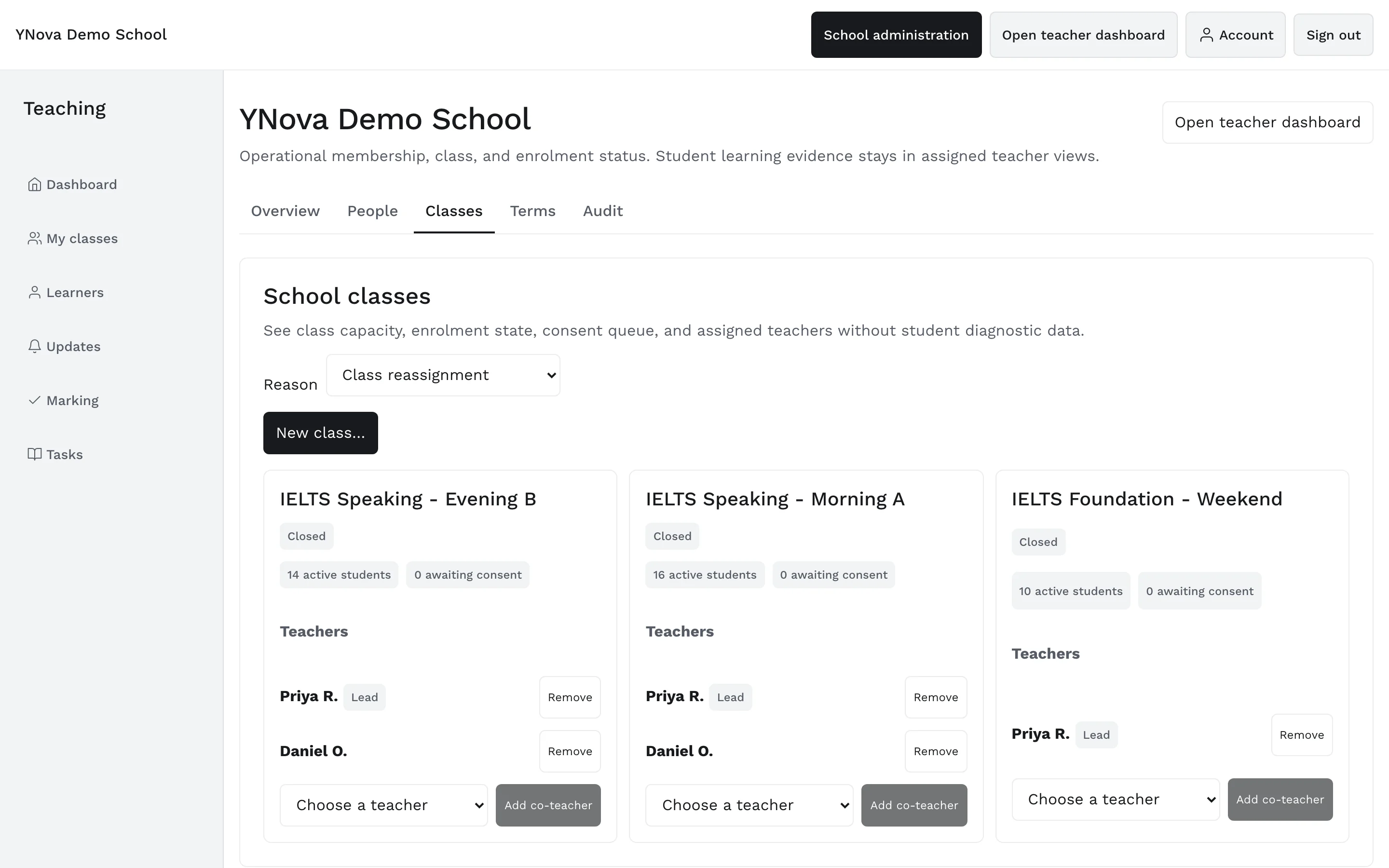Click the Dashboard sidebar label
This screenshot has height=868, width=1389.
pyautogui.click(x=82, y=184)
